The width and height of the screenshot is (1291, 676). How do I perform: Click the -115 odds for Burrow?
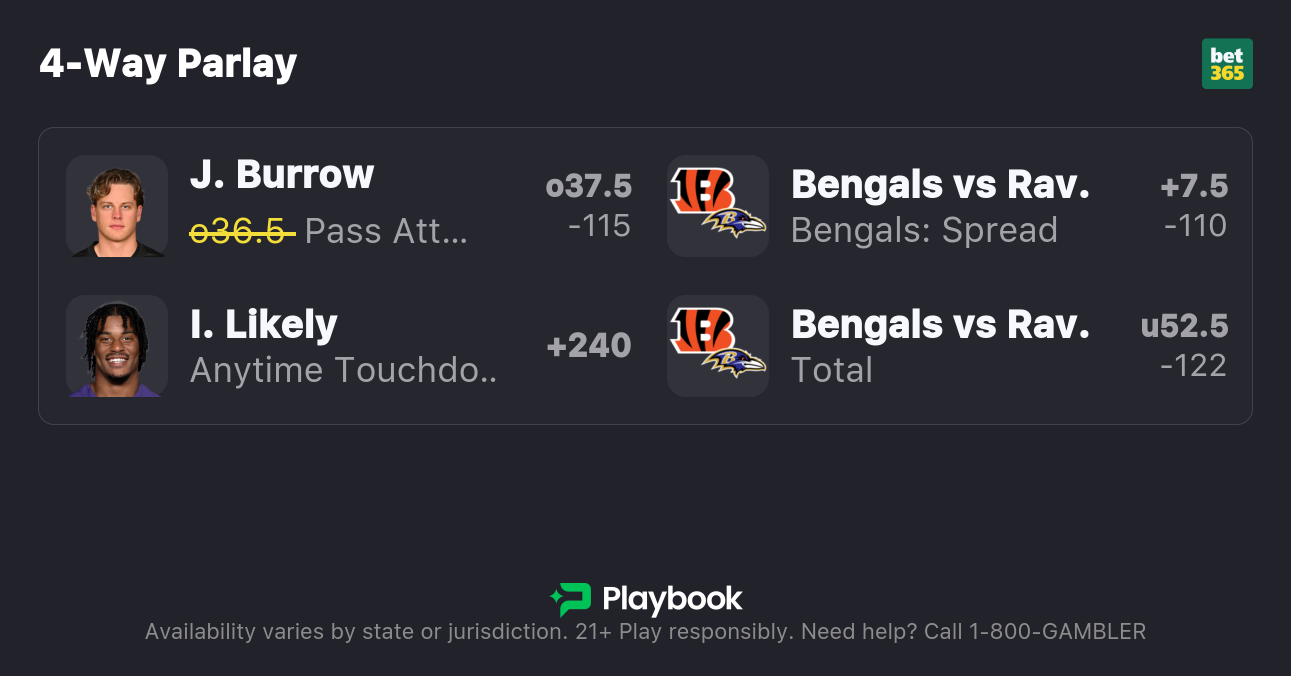(599, 226)
